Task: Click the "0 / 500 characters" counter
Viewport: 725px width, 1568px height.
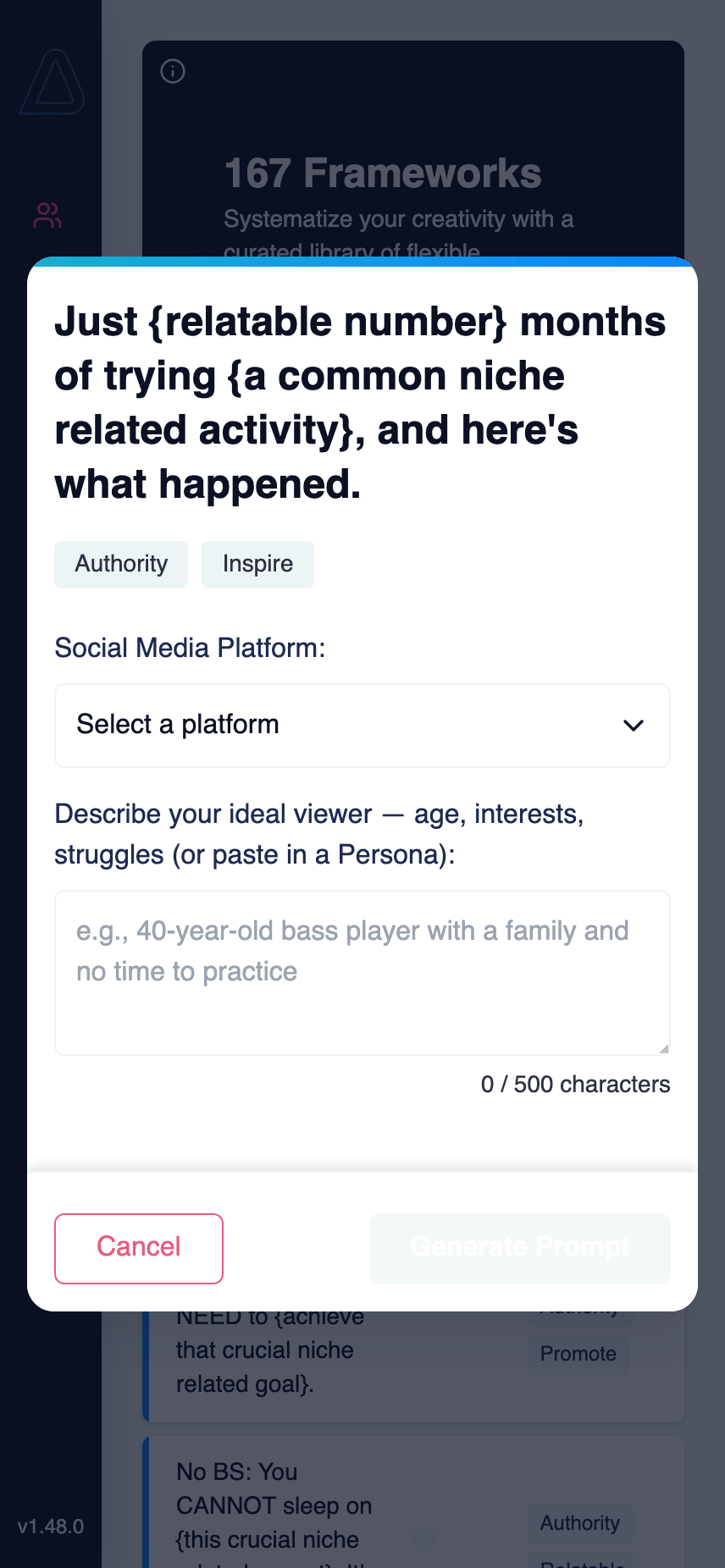Action: click(x=575, y=1085)
